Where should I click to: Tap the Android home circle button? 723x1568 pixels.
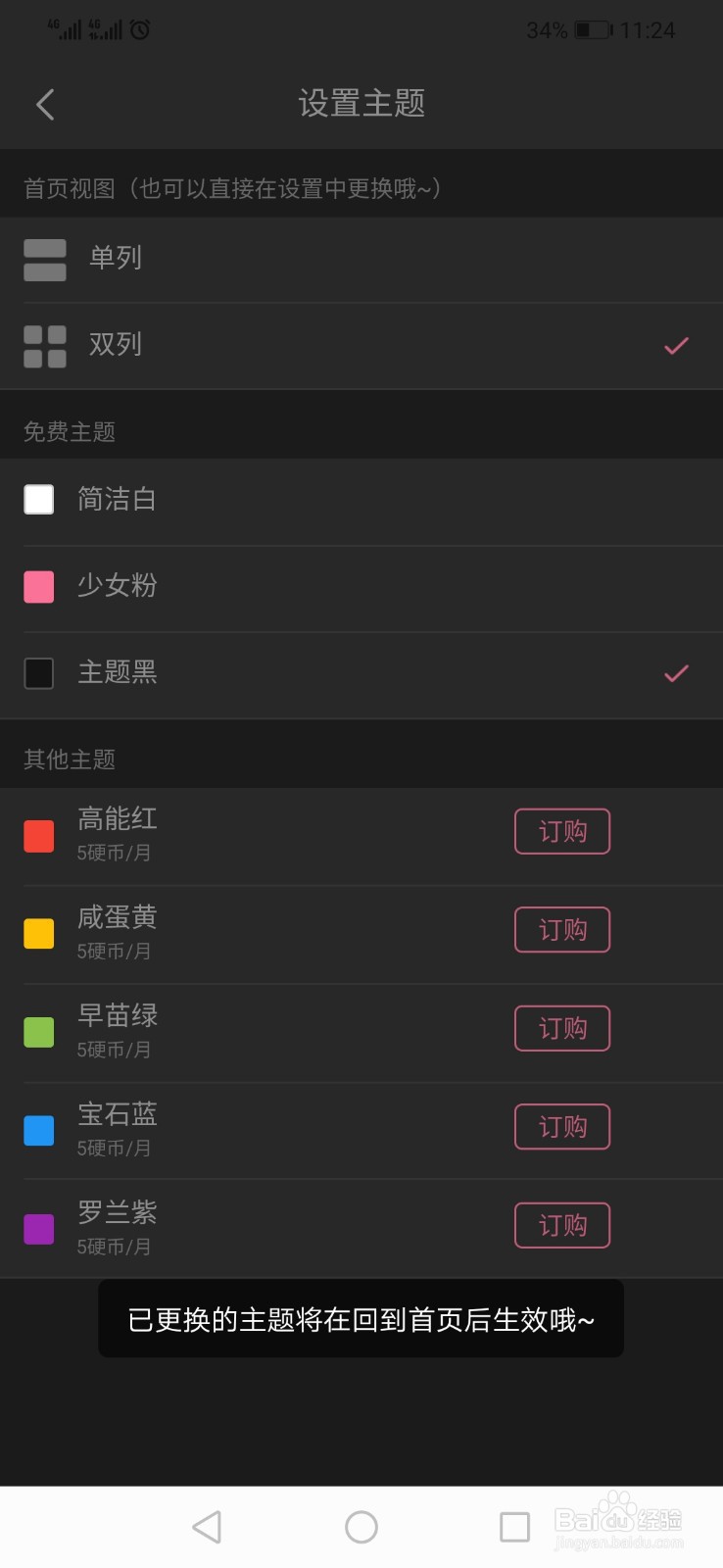(361, 1526)
